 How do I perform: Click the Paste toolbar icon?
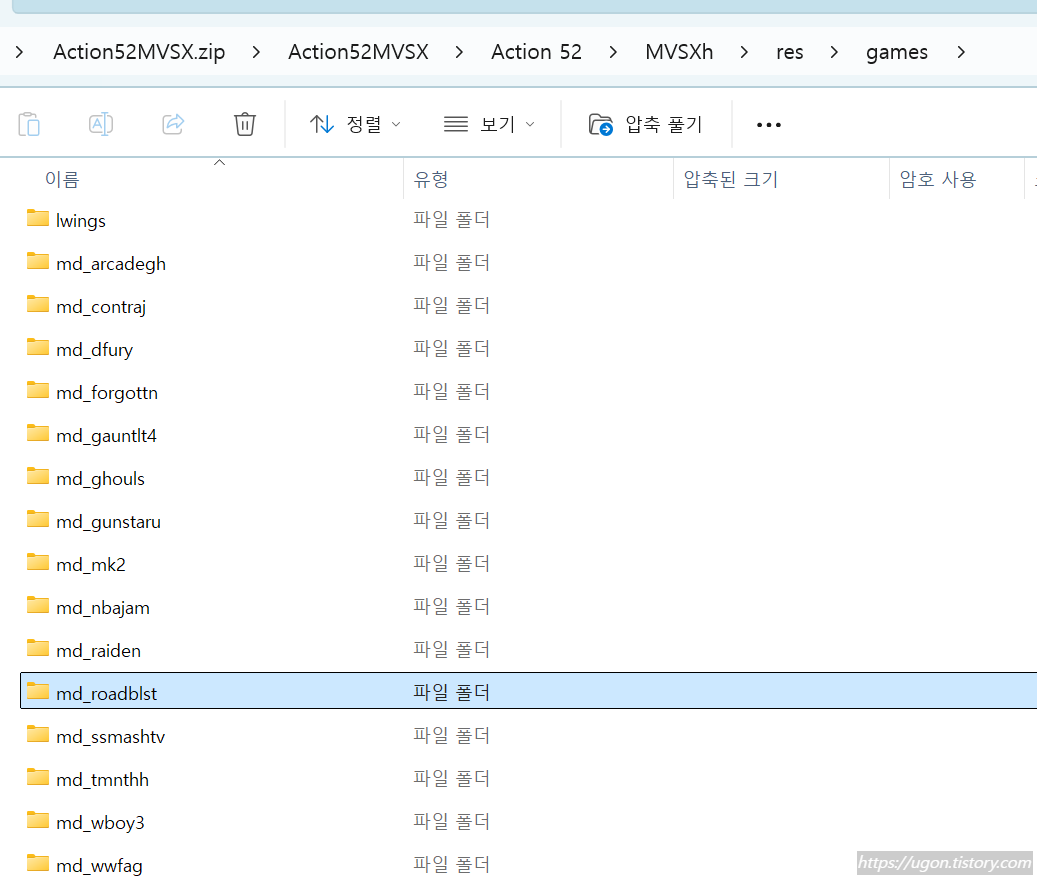(29, 124)
